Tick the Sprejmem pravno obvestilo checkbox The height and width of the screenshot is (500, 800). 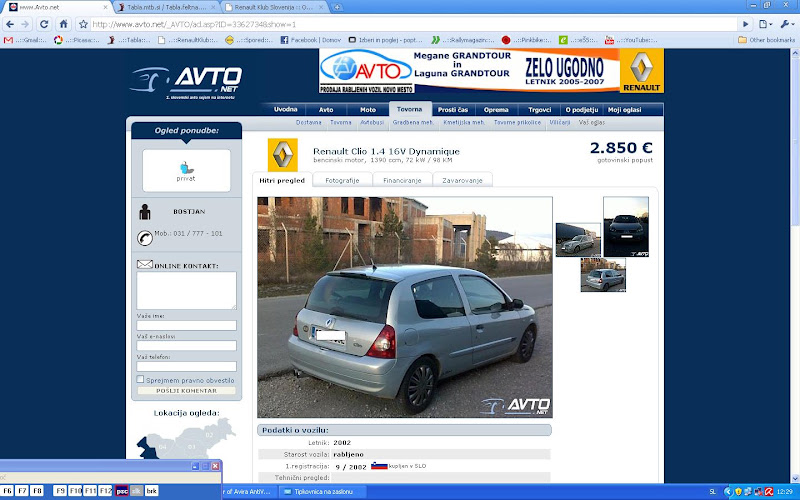140,379
